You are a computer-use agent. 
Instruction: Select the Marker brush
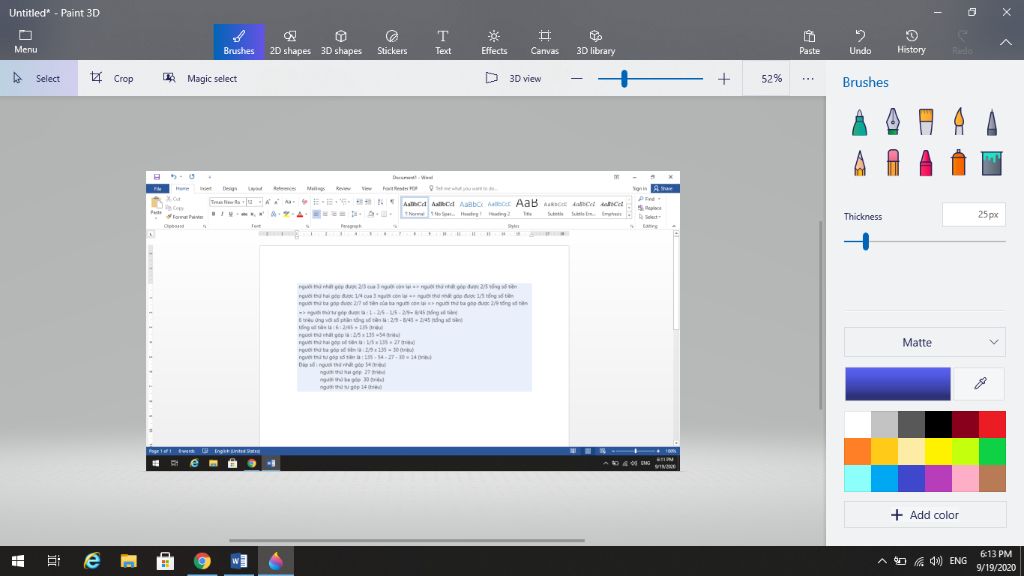[859, 122]
